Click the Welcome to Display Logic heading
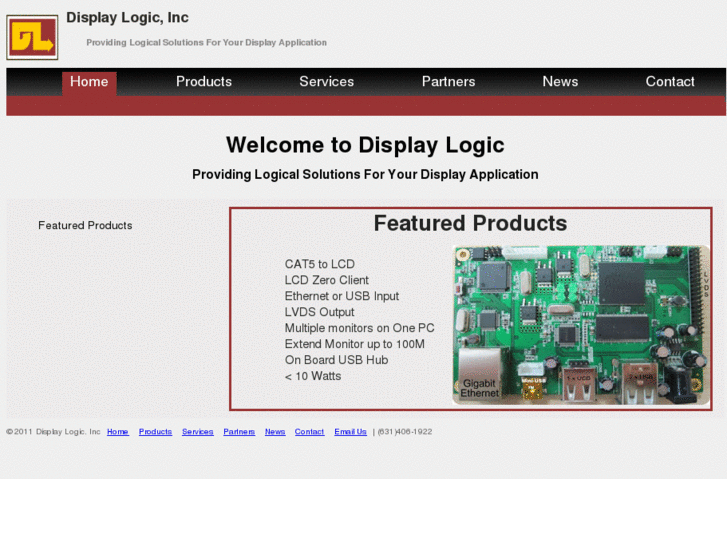Screen dimensions: 727x545 pos(365,145)
